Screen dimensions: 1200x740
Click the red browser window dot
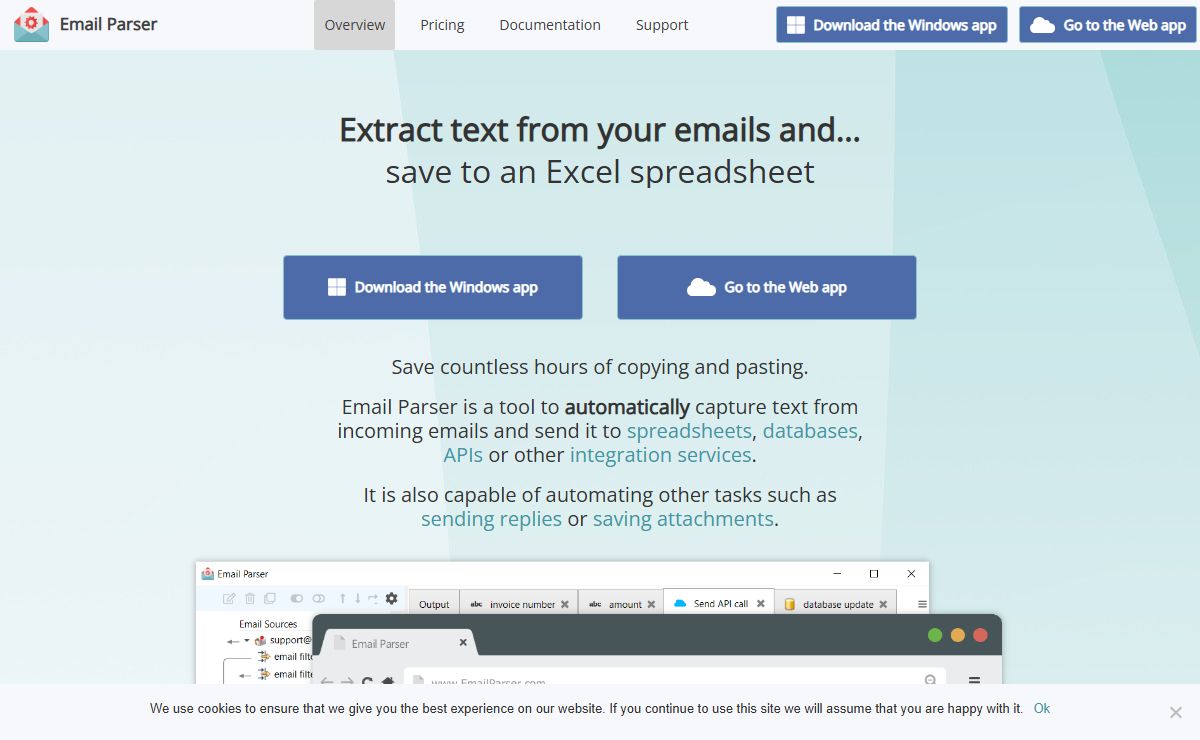coord(981,635)
